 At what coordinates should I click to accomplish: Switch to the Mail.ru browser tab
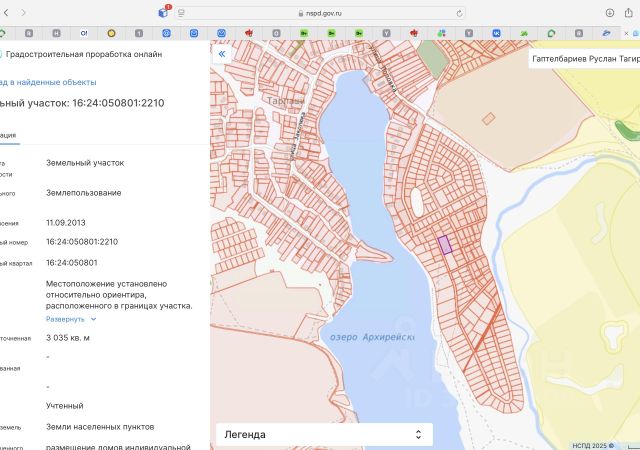[x=166, y=34]
